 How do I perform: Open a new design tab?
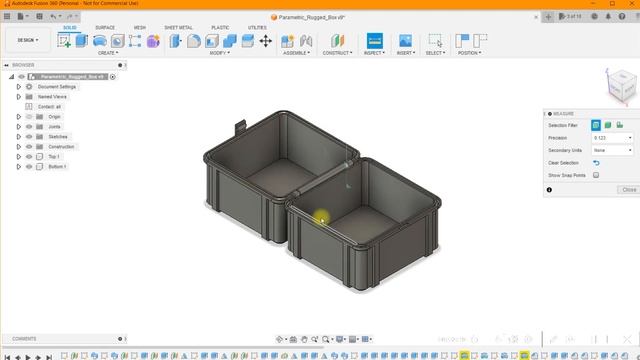tap(548, 17)
